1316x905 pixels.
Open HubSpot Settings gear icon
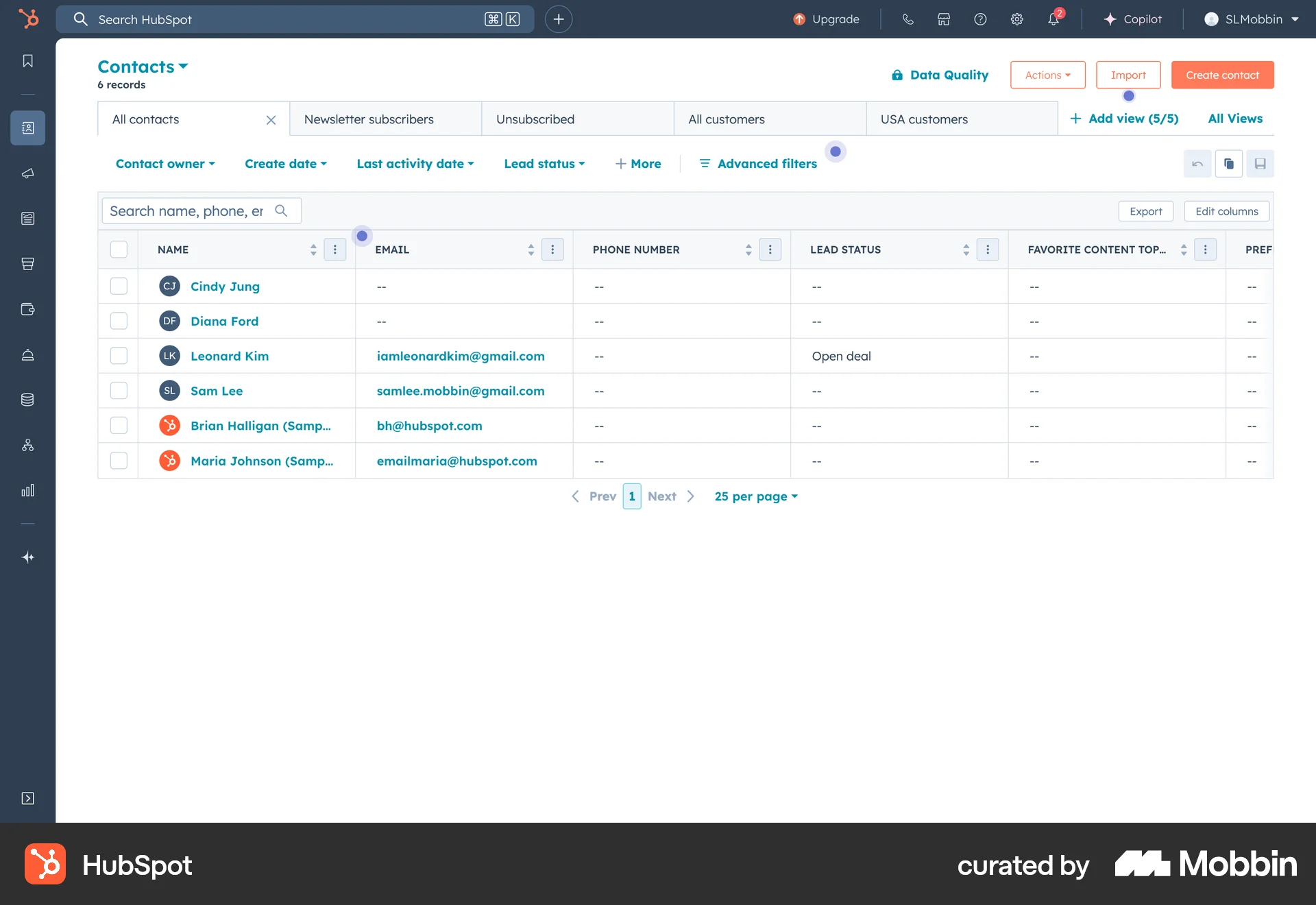[x=1016, y=19]
